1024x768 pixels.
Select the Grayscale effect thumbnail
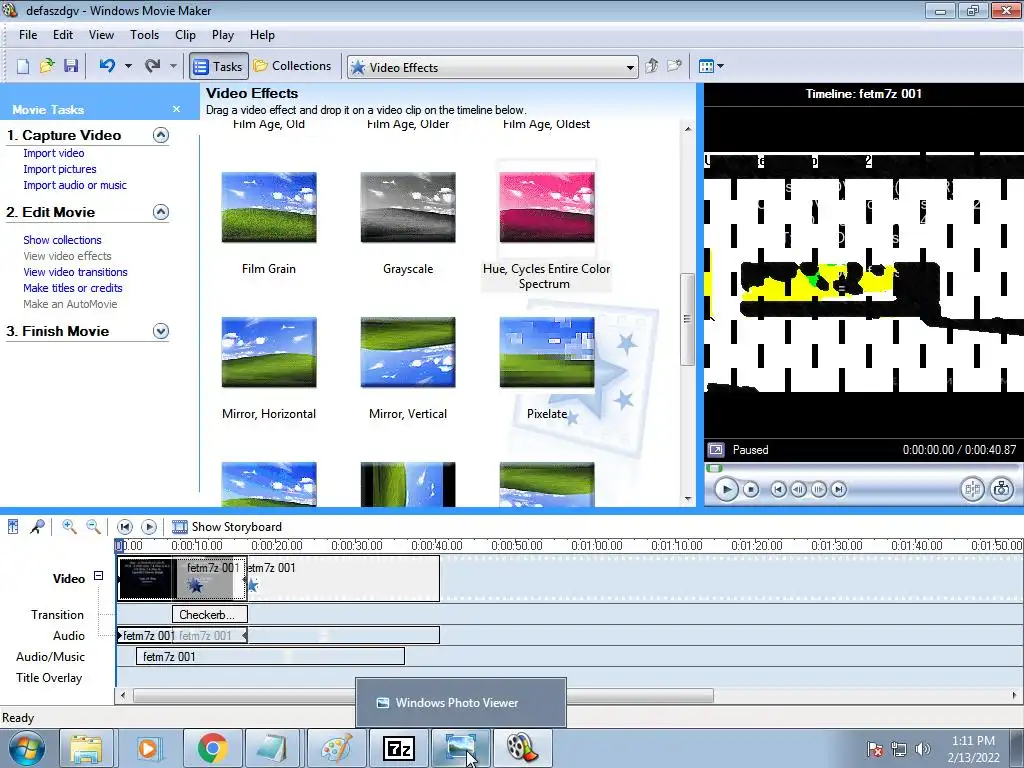tap(408, 208)
